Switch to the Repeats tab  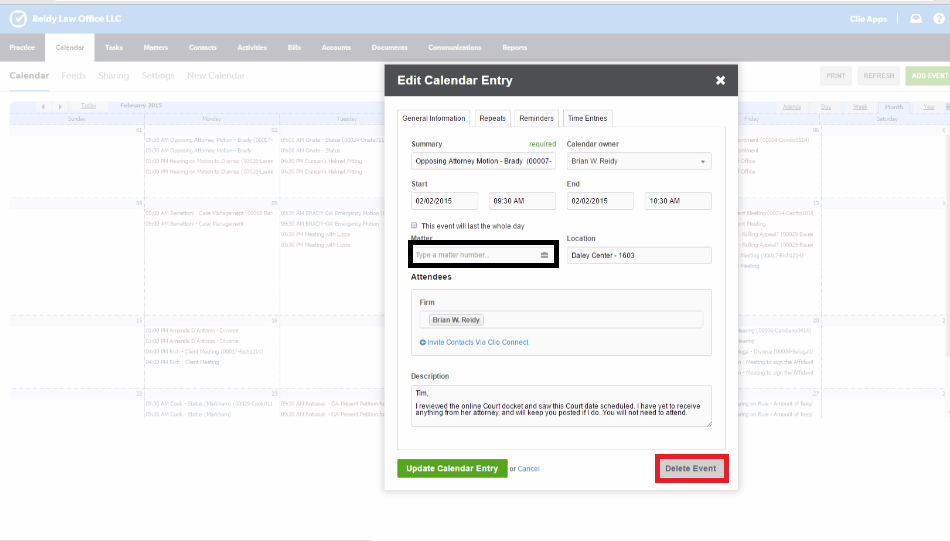pos(492,118)
